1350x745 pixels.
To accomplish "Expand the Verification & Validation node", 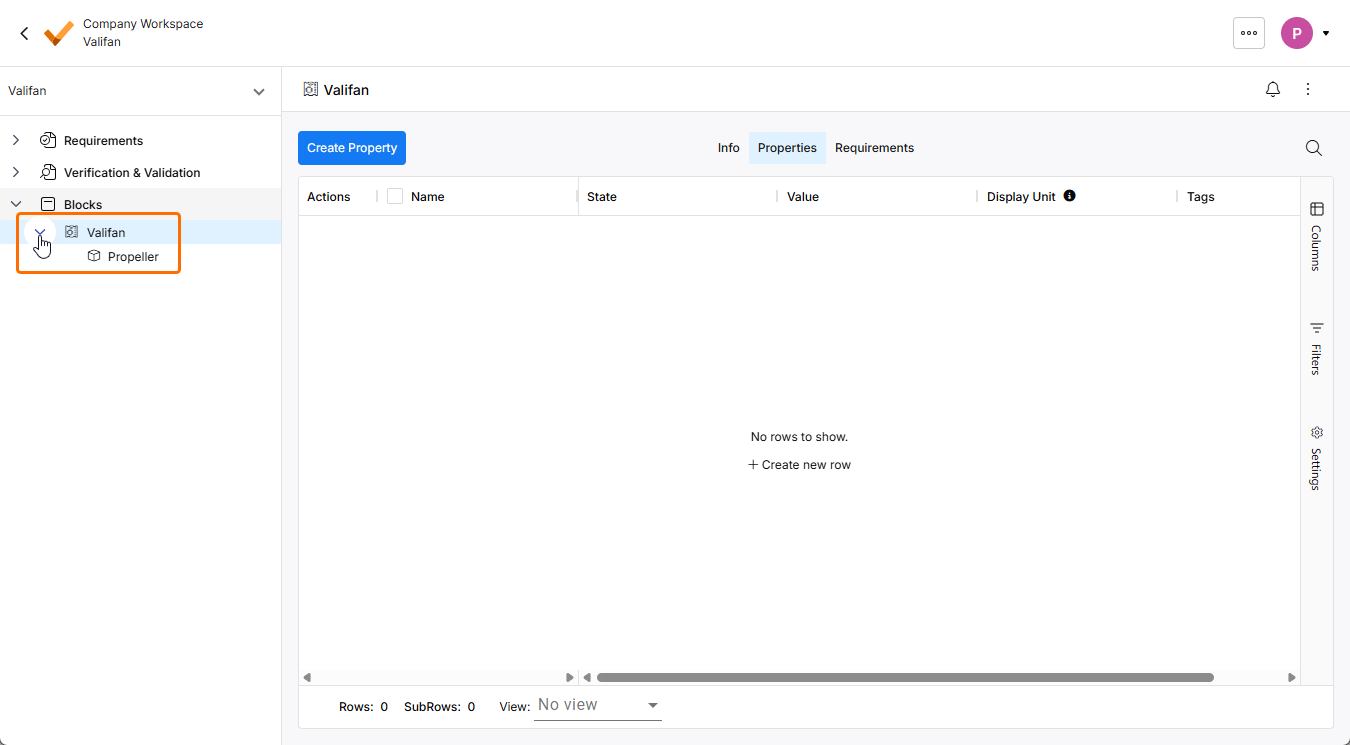I will click(16, 172).
